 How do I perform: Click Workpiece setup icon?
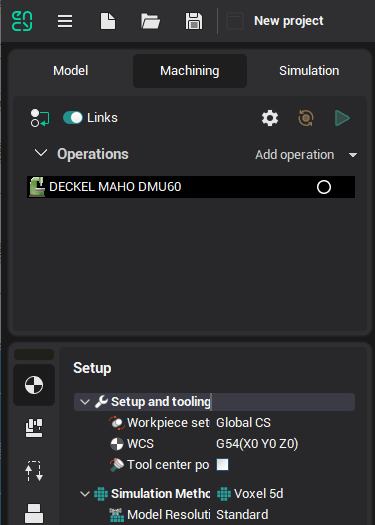tap(117, 423)
